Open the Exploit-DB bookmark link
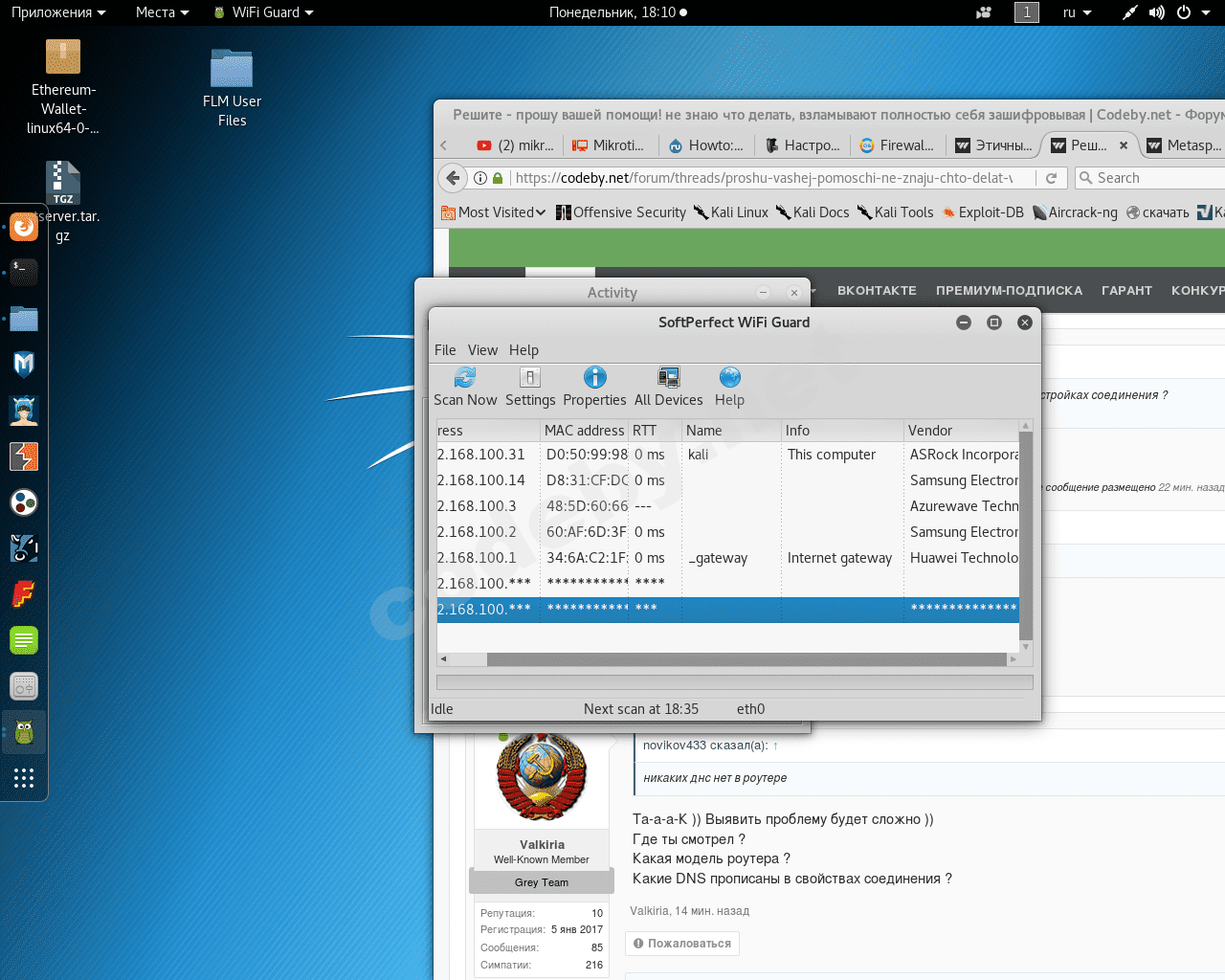 click(983, 212)
